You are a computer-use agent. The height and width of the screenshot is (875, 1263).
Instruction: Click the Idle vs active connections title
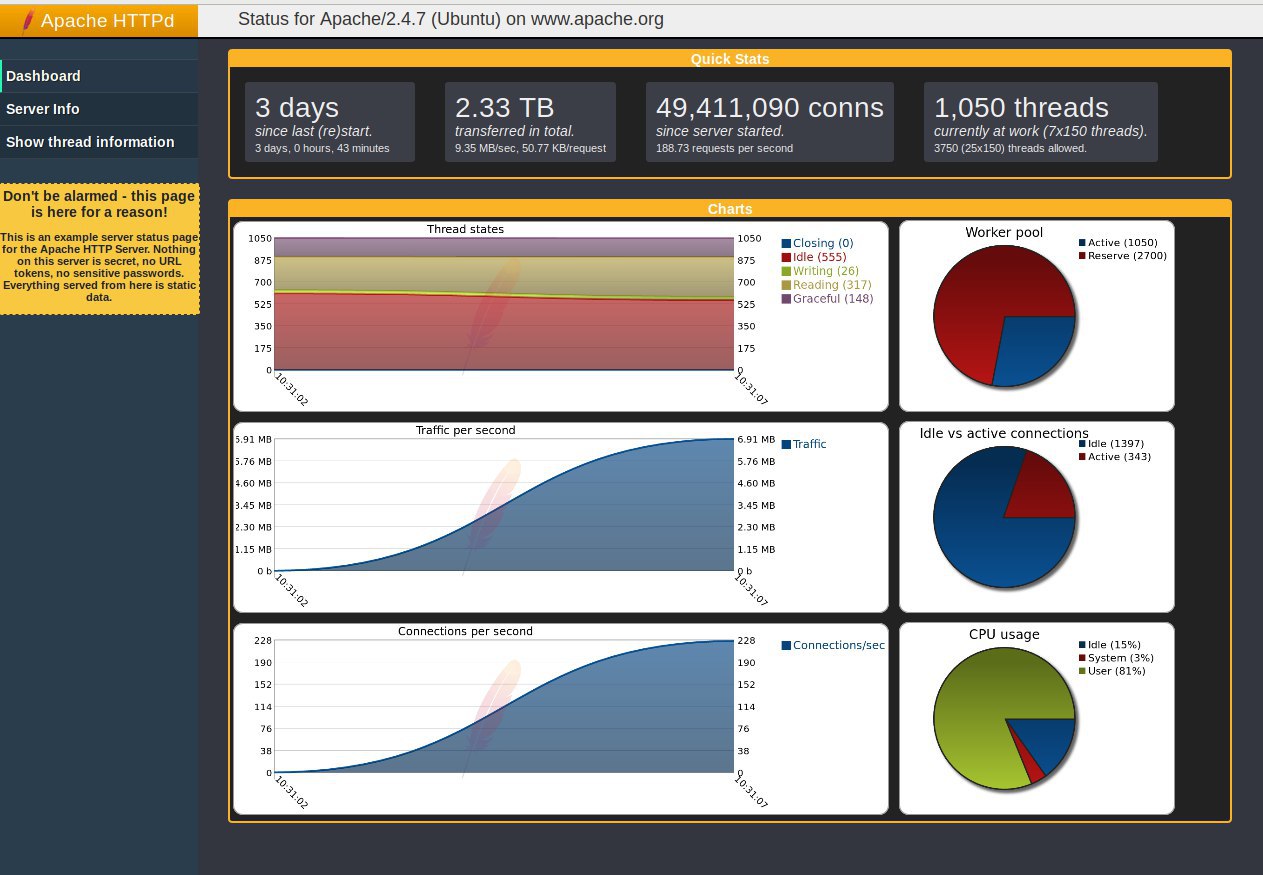coord(1004,433)
